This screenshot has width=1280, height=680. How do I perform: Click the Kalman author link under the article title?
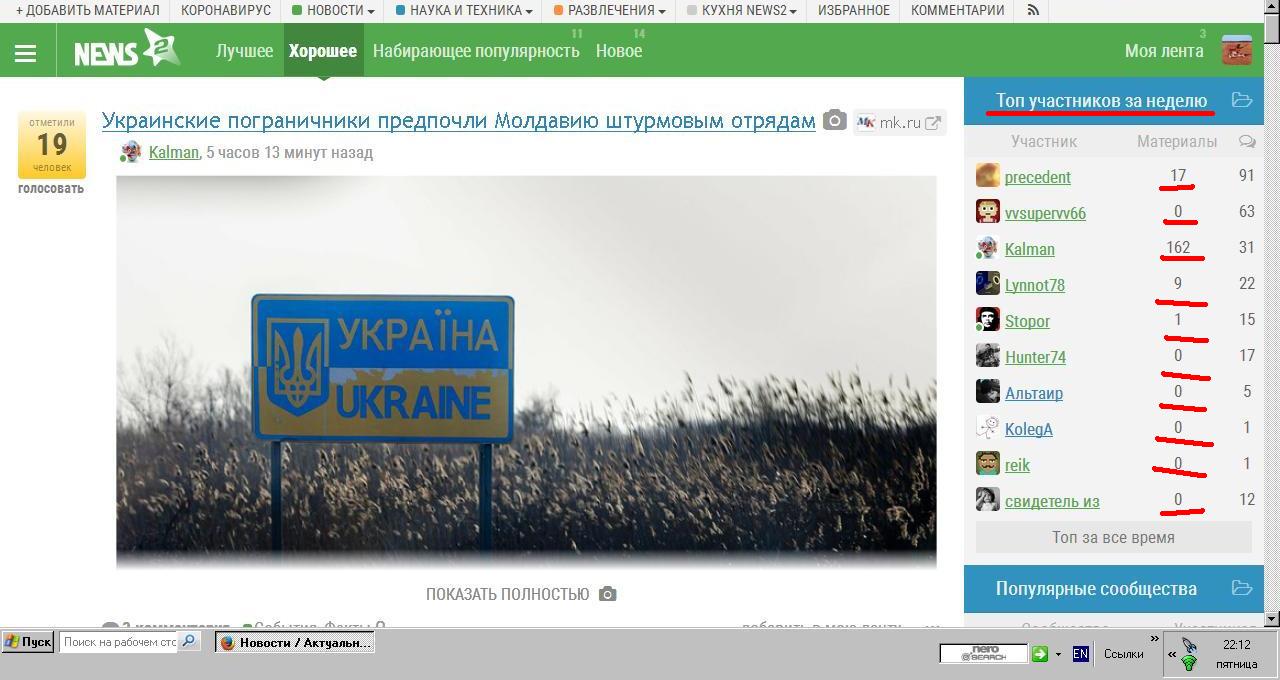(x=174, y=152)
